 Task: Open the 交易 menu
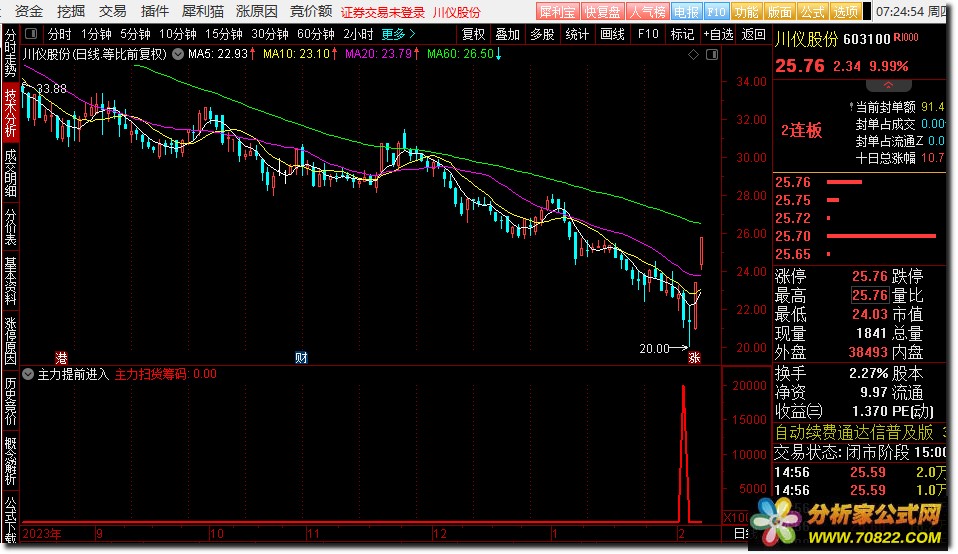click(112, 11)
